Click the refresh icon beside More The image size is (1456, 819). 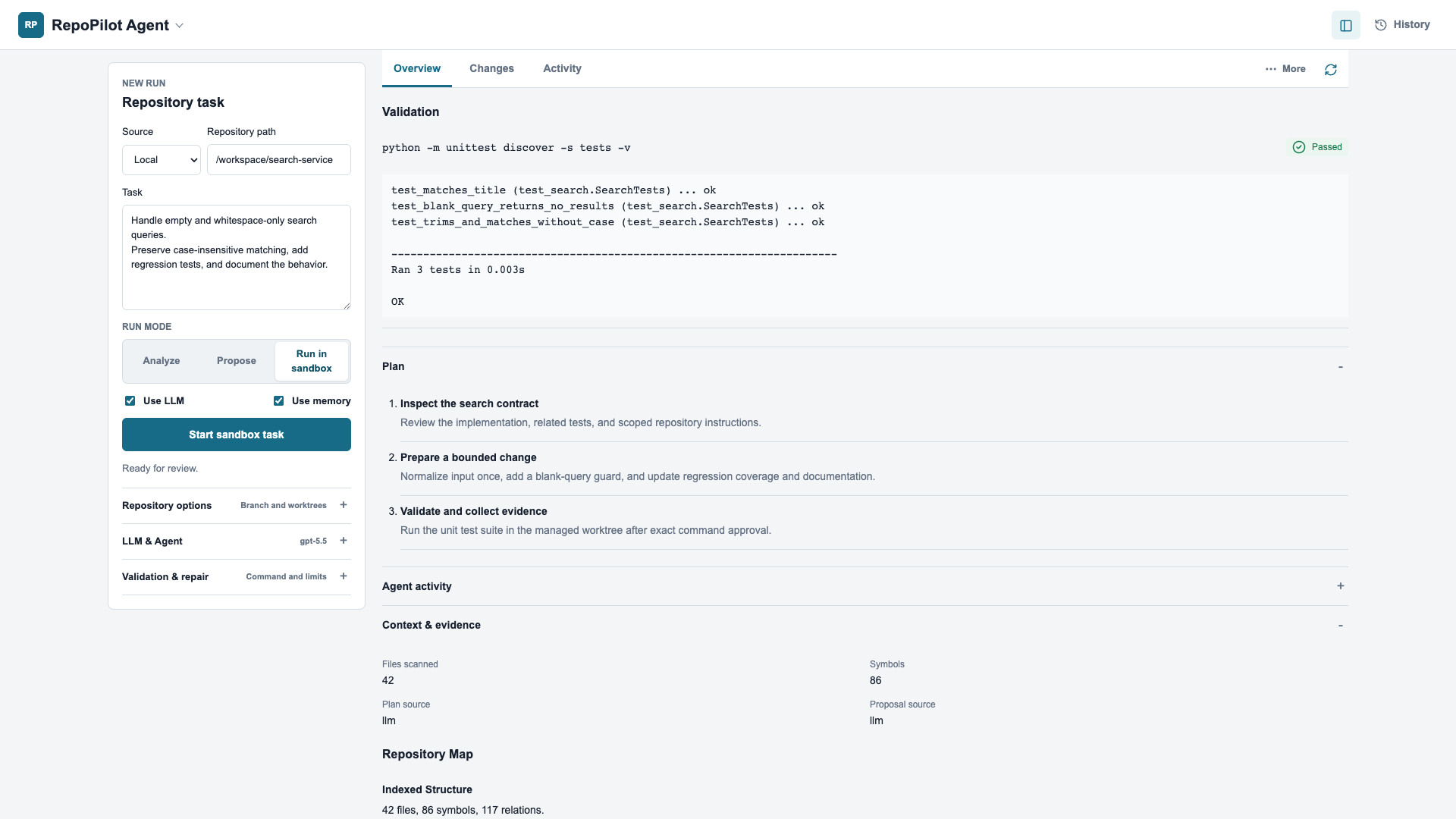(1331, 69)
